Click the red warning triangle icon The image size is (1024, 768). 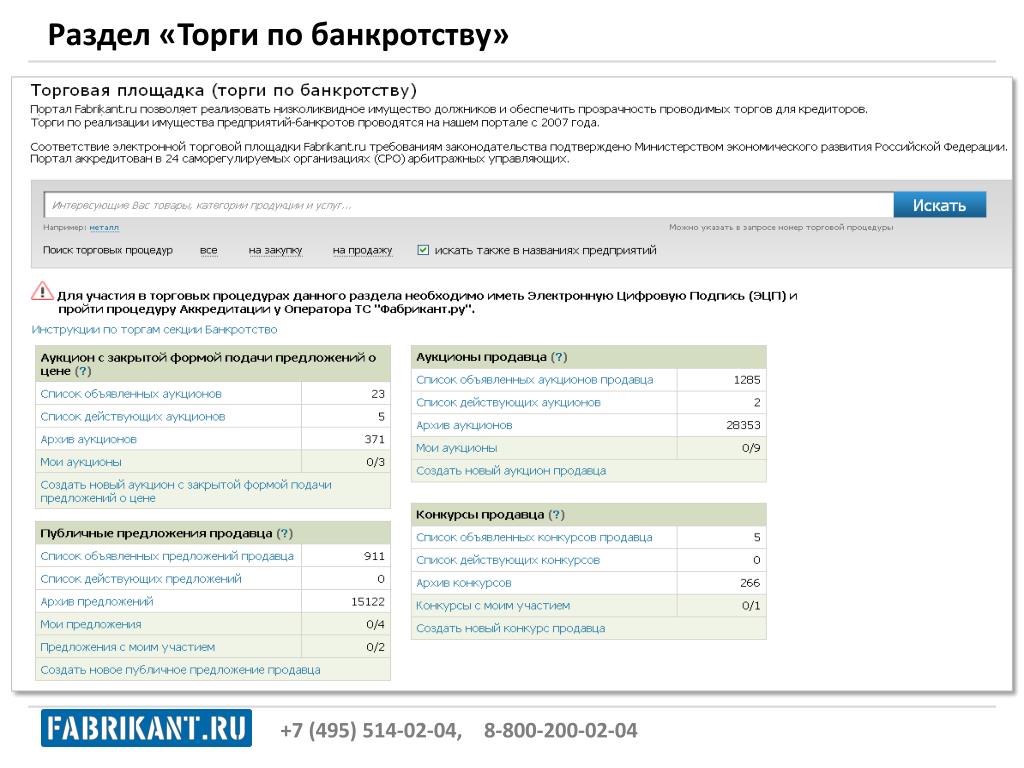pos(42,291)
